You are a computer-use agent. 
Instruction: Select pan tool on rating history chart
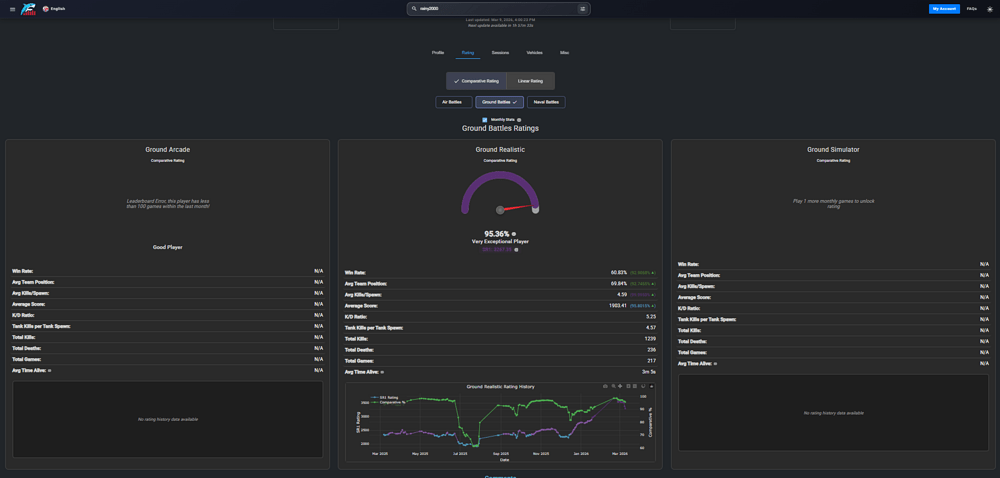620,386
